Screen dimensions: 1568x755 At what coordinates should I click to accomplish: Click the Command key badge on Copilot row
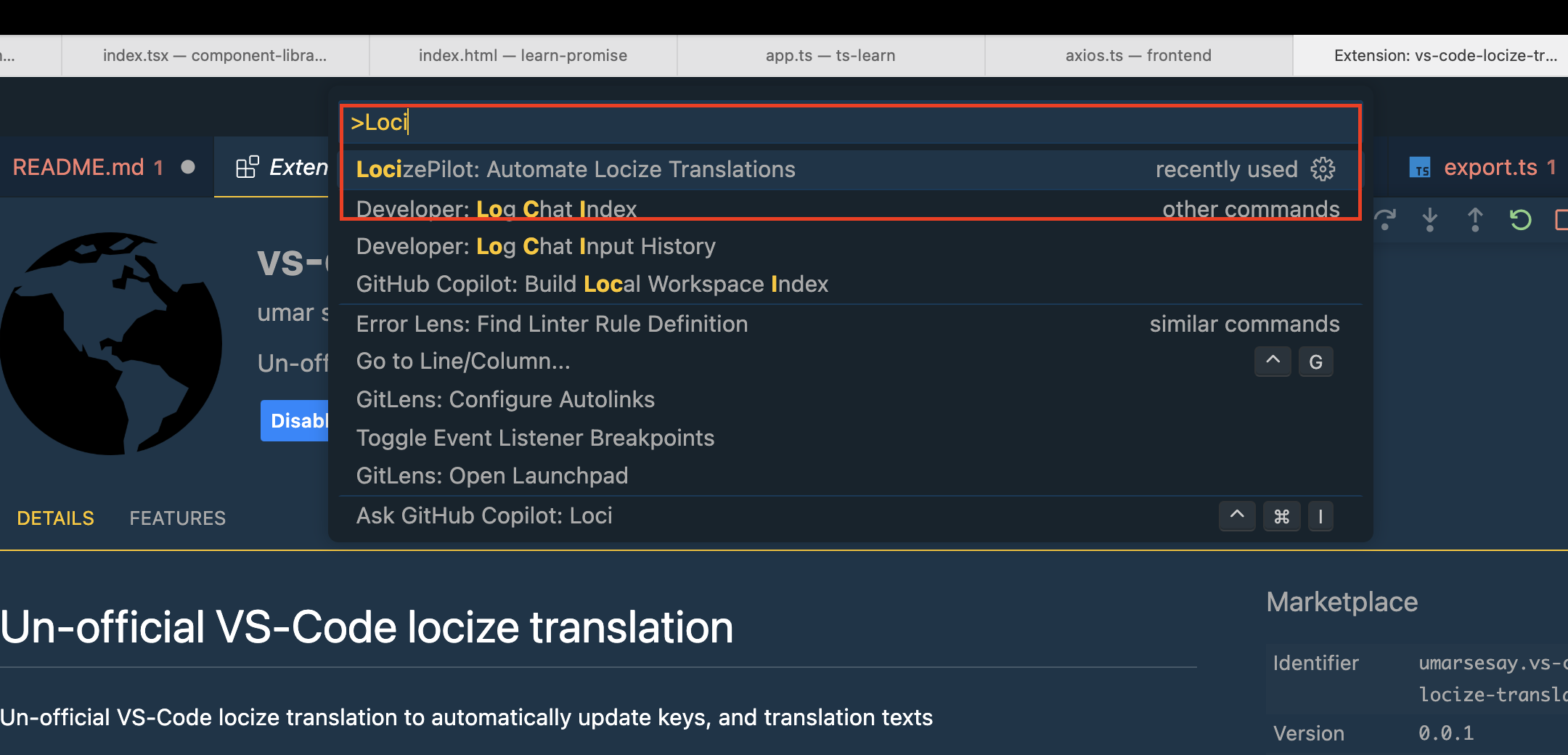1282,517
